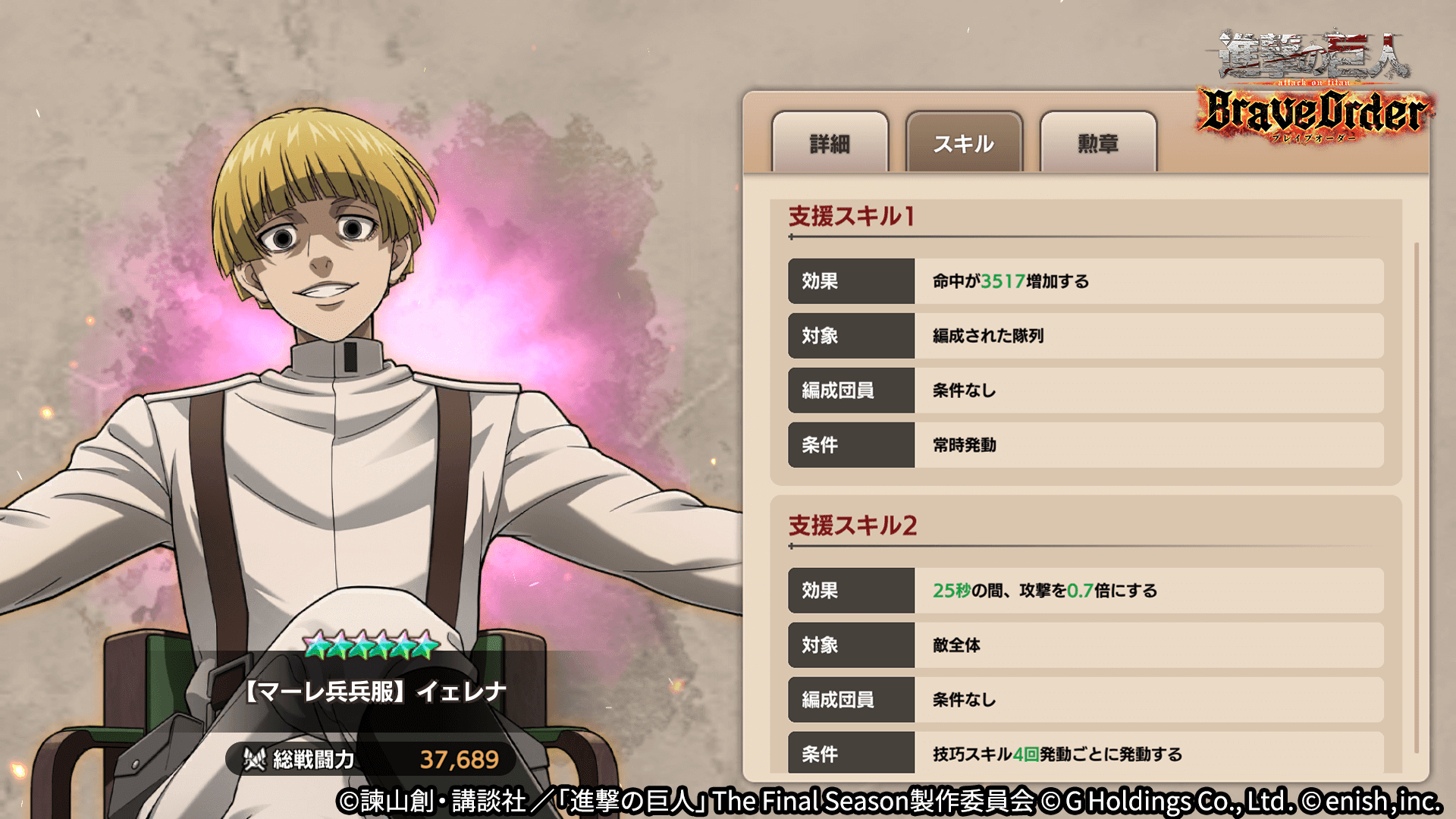This screenshot has height=819, width=1456.
Task: Click the character name 【マーレ兵兵服】イェレナ
Action: (x=374, y=692)
